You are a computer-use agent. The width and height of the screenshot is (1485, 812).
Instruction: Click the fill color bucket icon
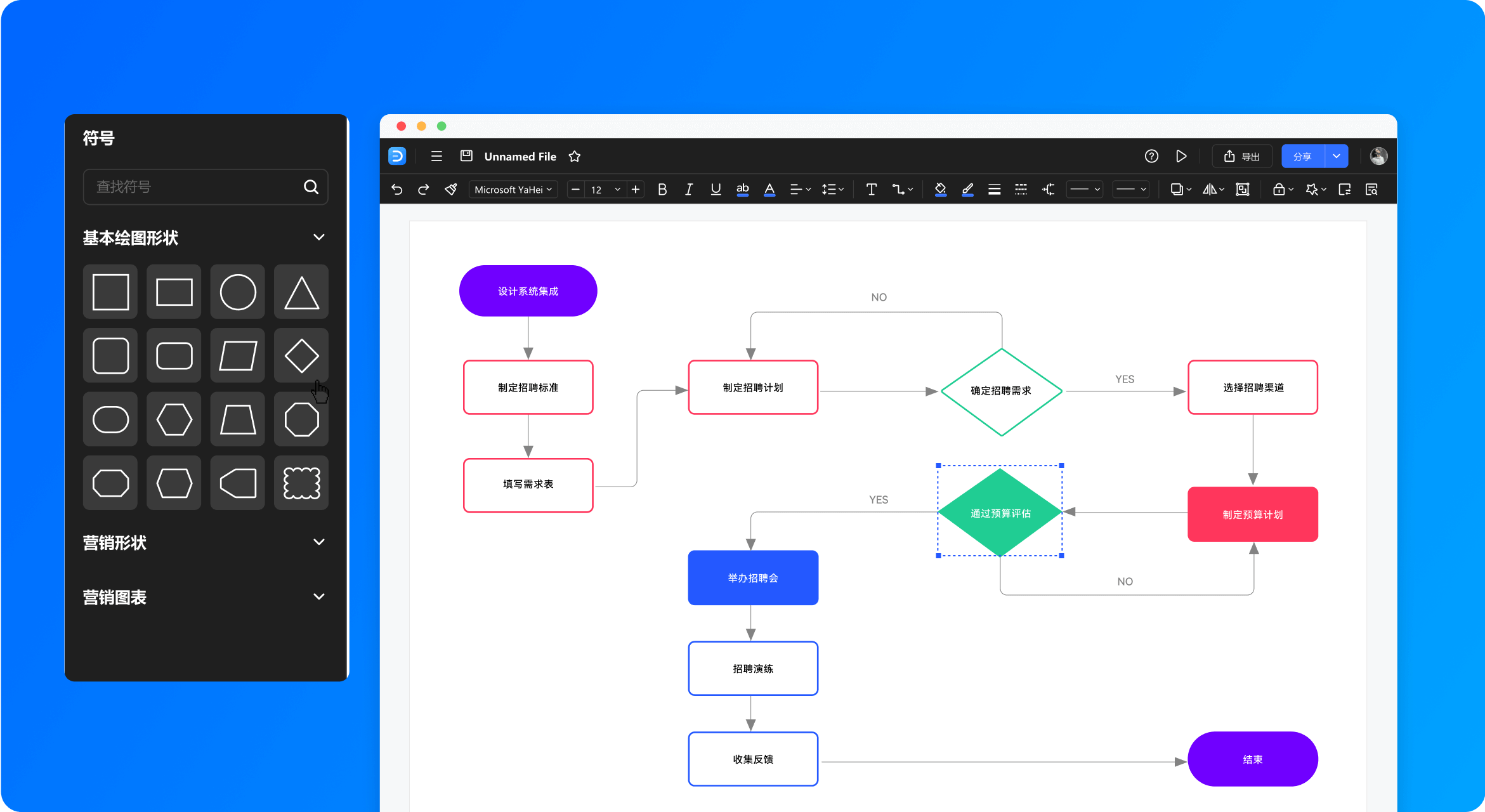coord(941,189)
